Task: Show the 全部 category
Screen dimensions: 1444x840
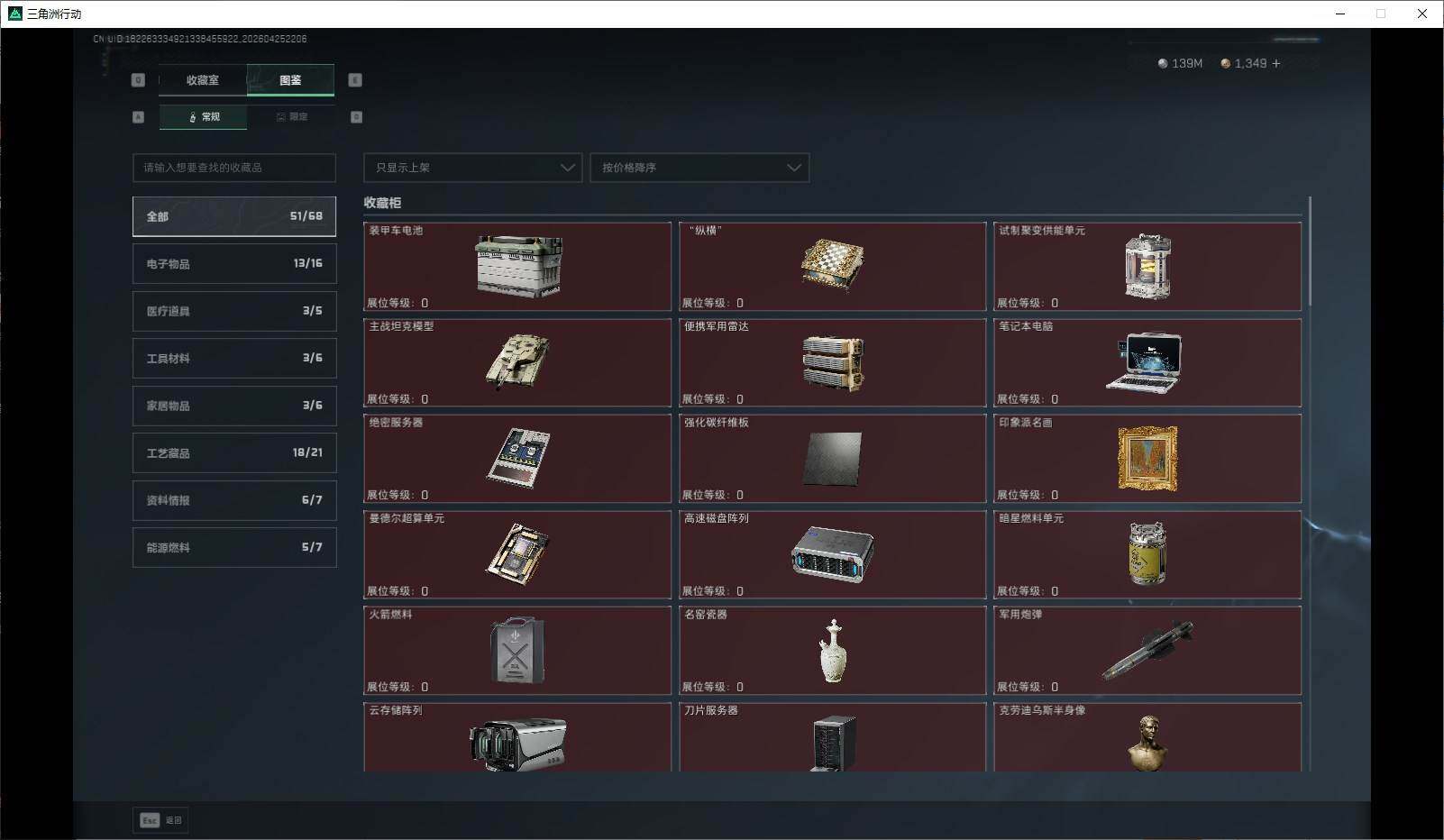Action: pos(234,216)
